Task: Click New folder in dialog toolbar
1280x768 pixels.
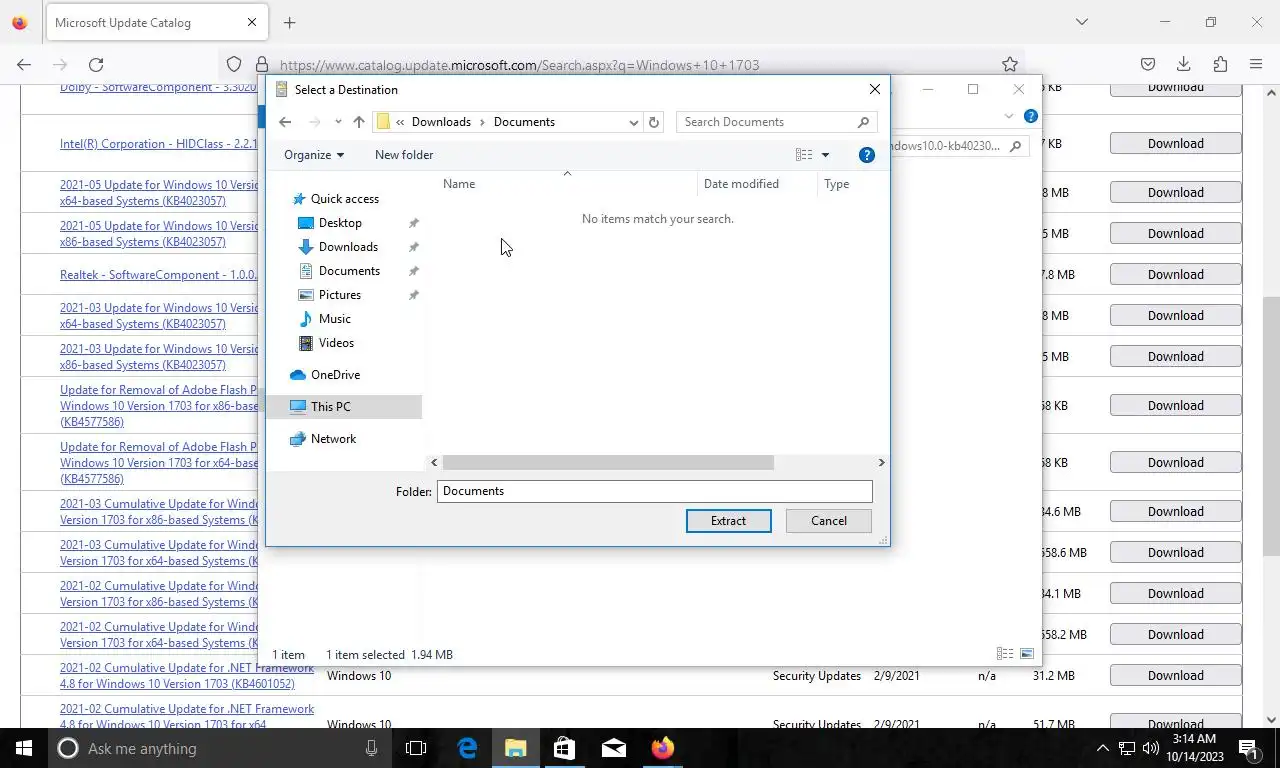Action: [x=404, y=155]
